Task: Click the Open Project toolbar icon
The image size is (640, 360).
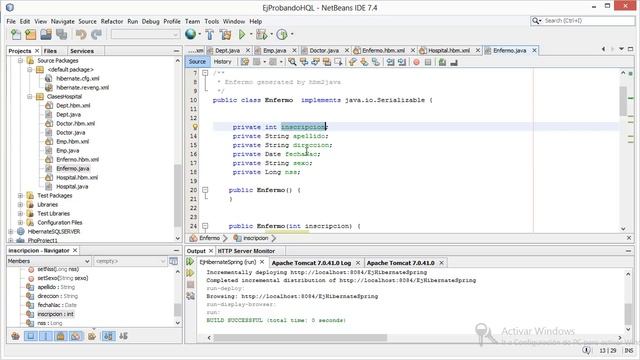Action: pos(46,35)
